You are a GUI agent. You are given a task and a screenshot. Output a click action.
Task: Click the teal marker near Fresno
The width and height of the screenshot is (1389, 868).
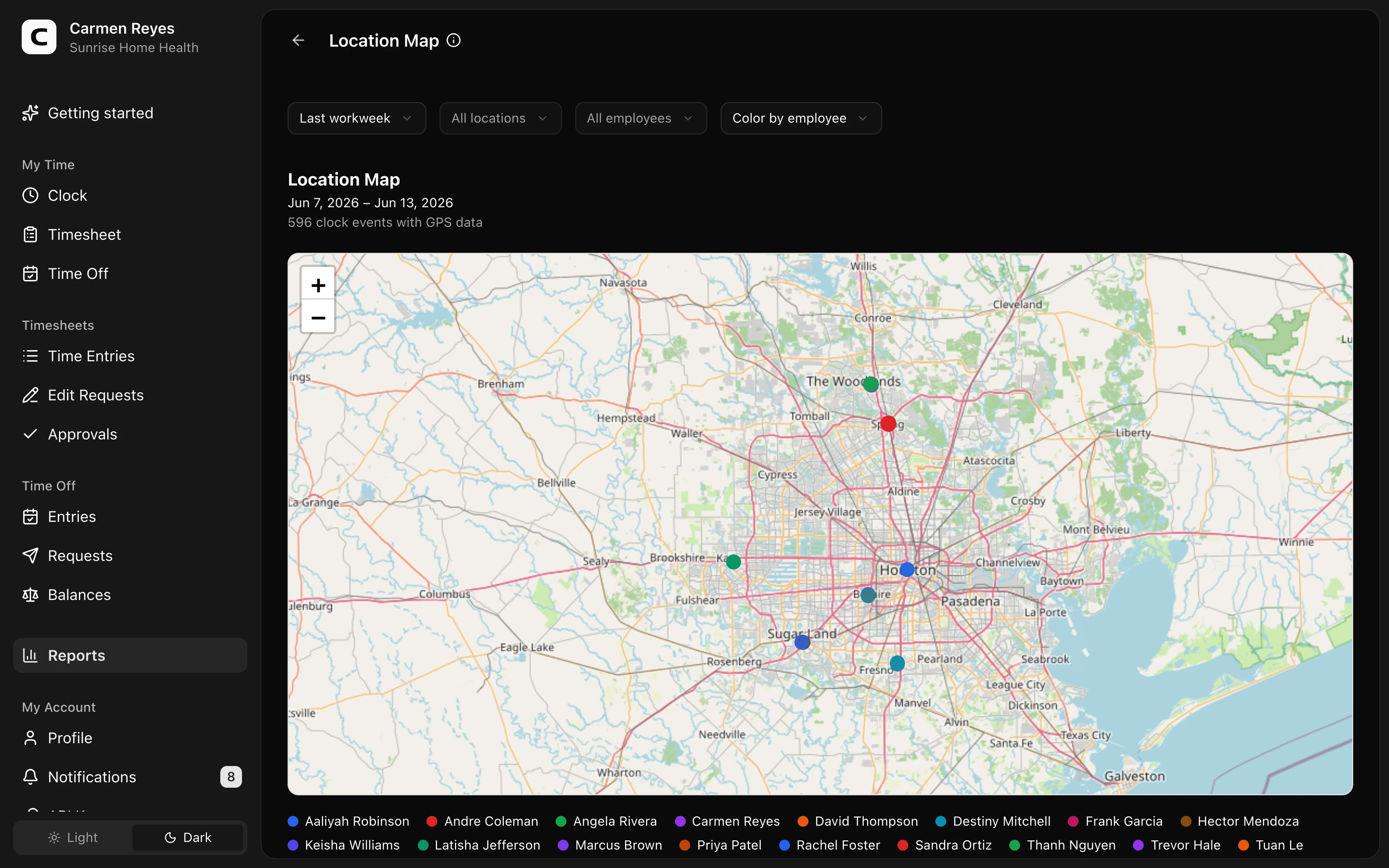click(897, 664)
